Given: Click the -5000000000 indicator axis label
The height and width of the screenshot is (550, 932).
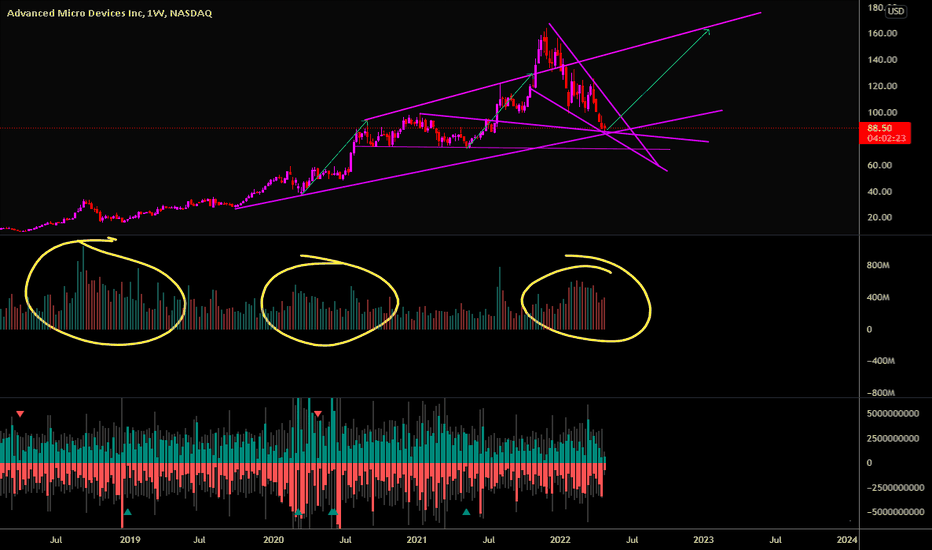Looking at the screenshot, I should (x=895, y=512).
